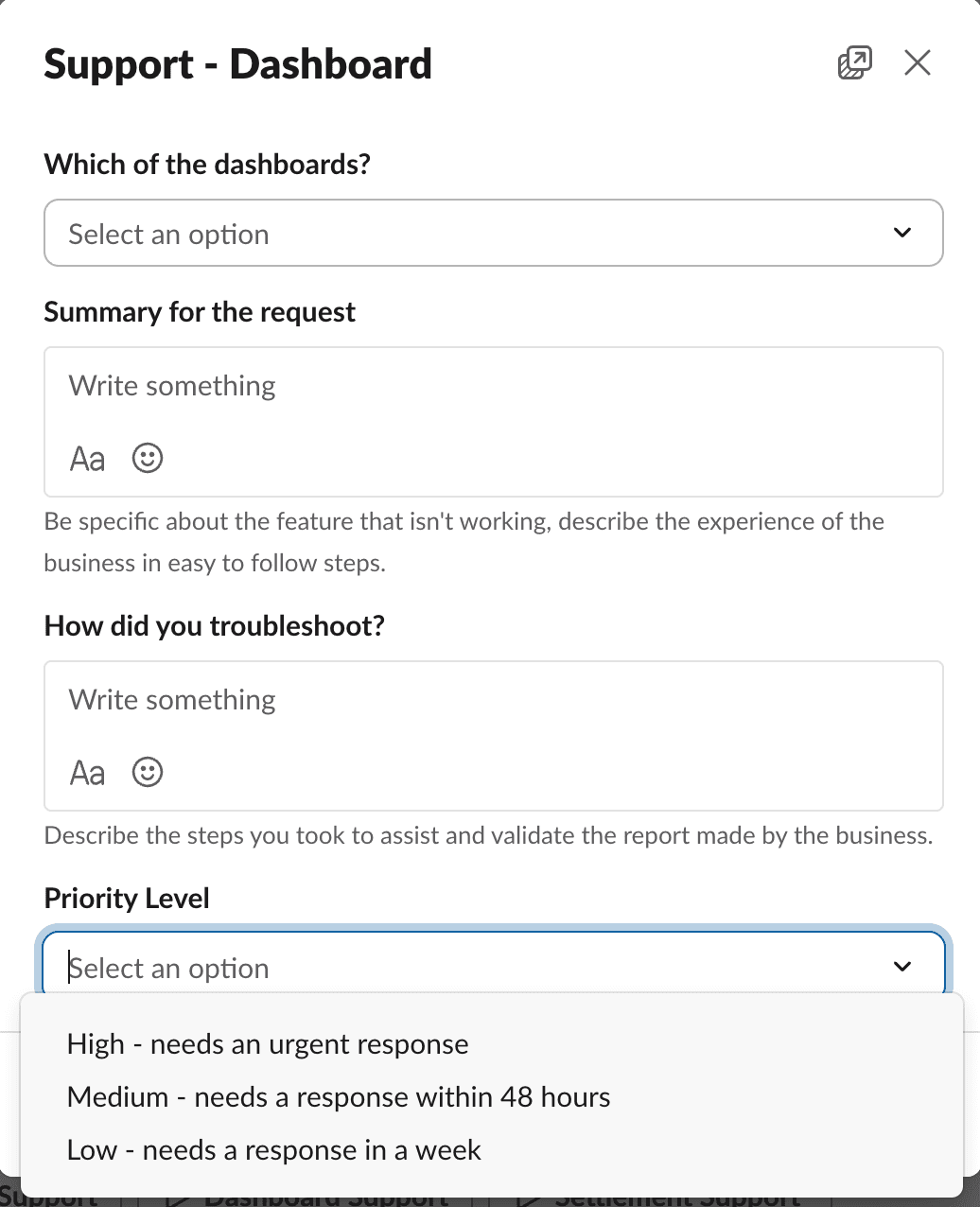The height and width of the screenshot is (1207, 980).
Task: Click the Priority Level select box
Action: 473,967
